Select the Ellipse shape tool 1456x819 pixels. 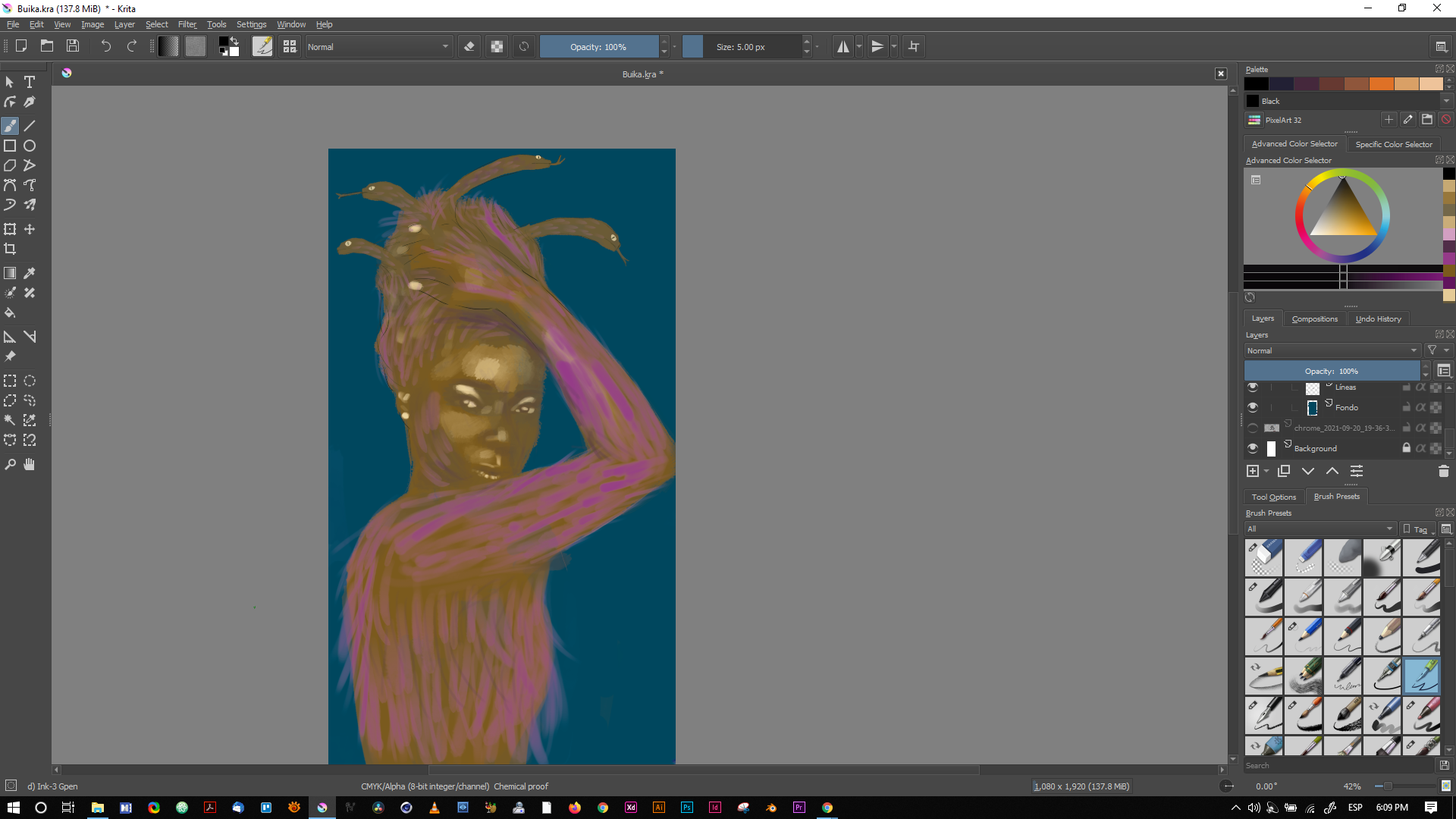click(x=30, y=146)
